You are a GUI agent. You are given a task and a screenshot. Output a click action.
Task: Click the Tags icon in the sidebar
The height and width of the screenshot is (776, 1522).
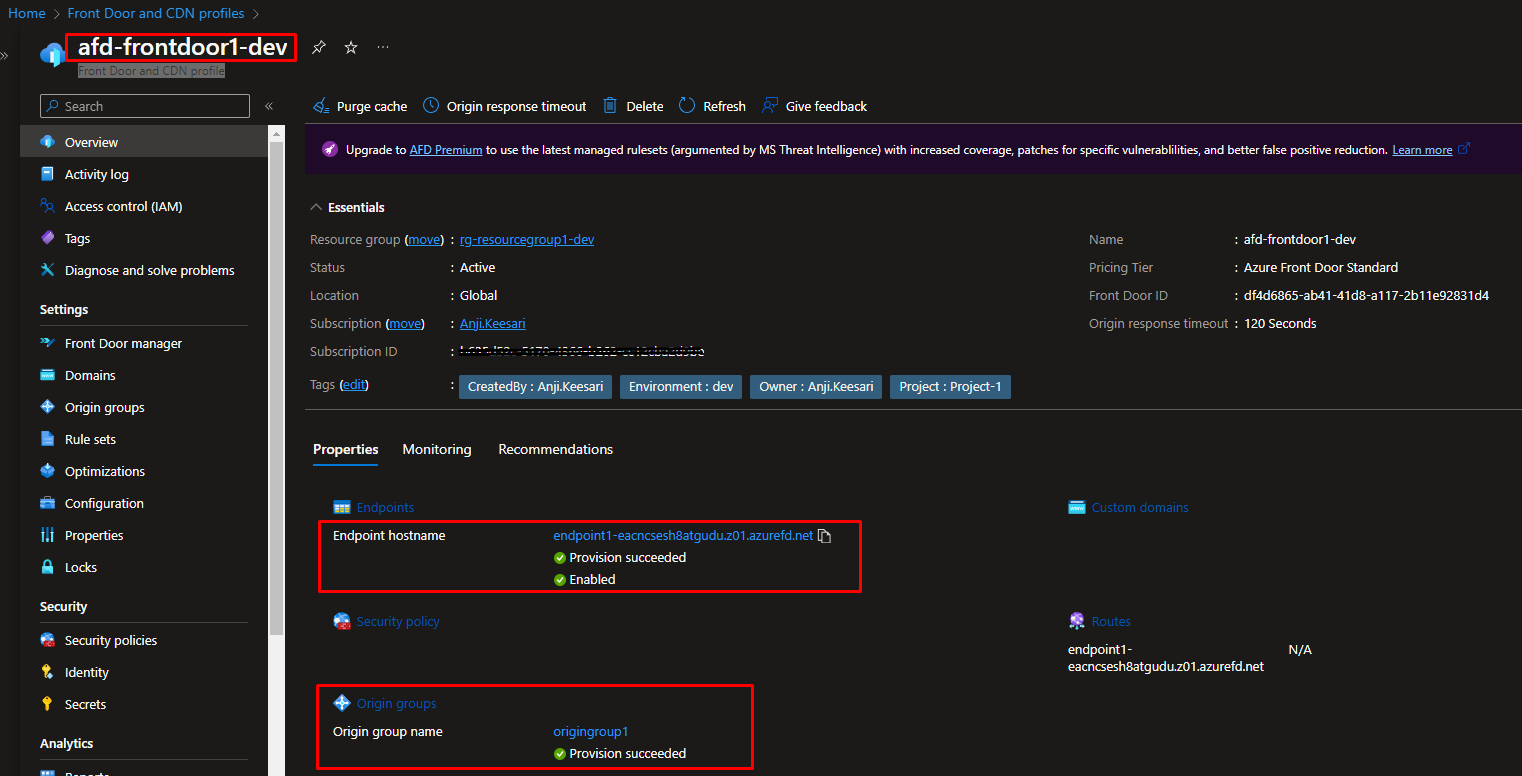tap(47, 238)
